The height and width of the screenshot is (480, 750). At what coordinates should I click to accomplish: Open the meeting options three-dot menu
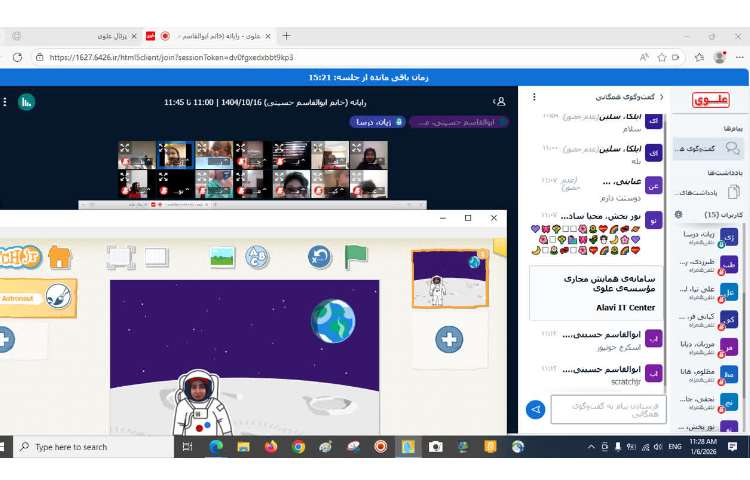5,102
